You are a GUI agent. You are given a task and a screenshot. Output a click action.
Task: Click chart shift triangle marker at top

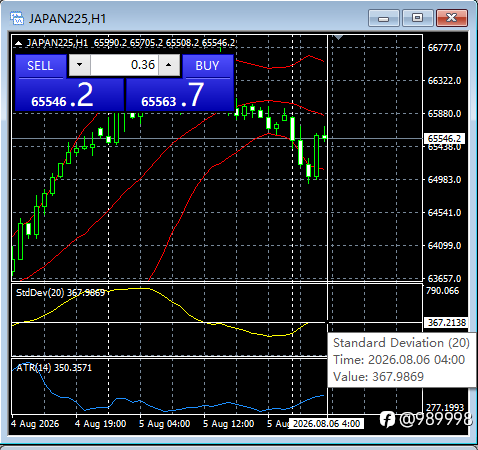[338, 37]
